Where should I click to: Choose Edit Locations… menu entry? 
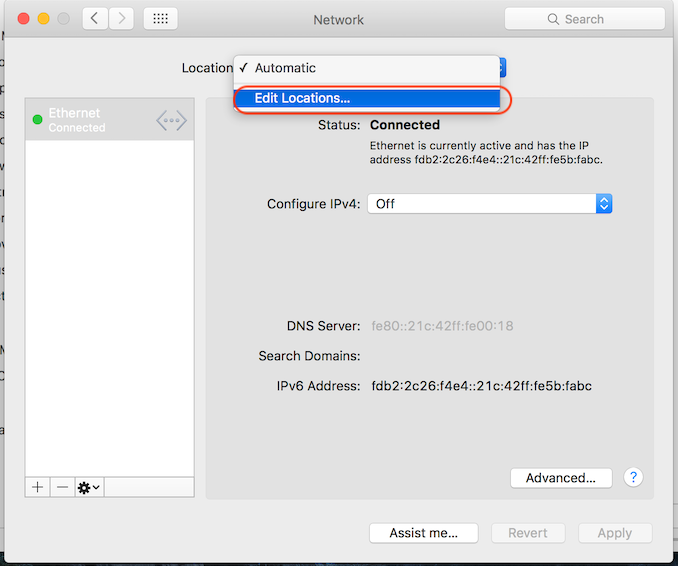pyautogui.click(x=367, y=98)
